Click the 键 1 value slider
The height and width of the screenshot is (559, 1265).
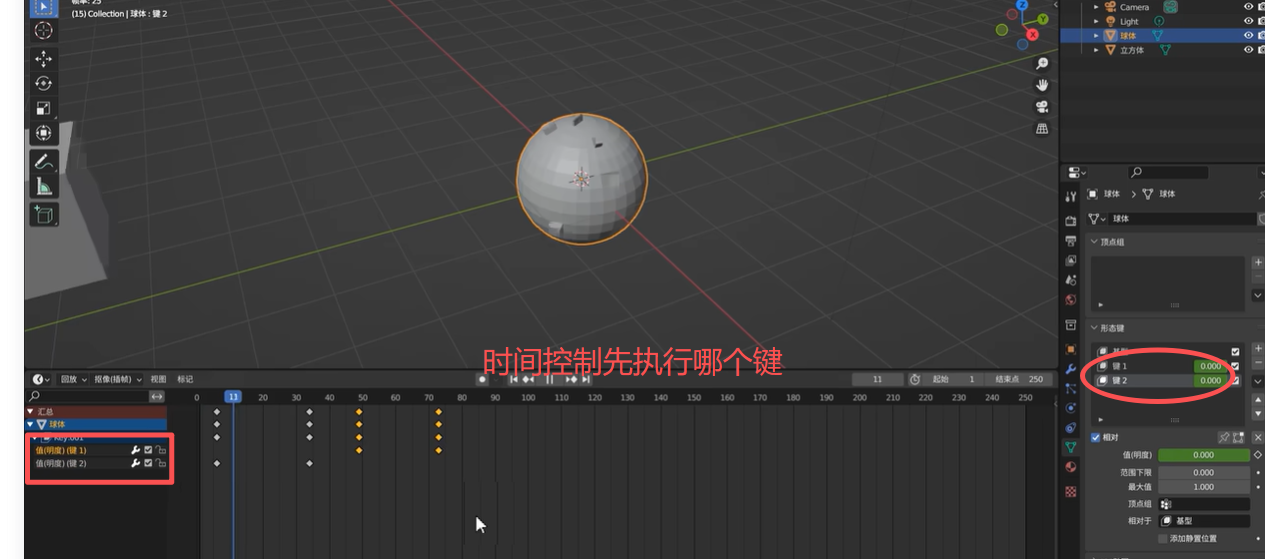point(1210,366)
